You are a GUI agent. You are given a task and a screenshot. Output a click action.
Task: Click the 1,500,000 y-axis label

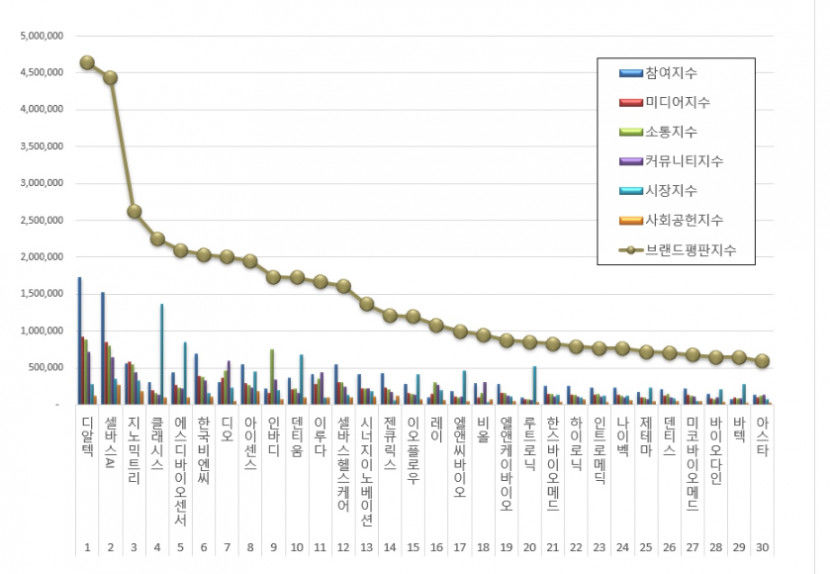coord(42,293)
